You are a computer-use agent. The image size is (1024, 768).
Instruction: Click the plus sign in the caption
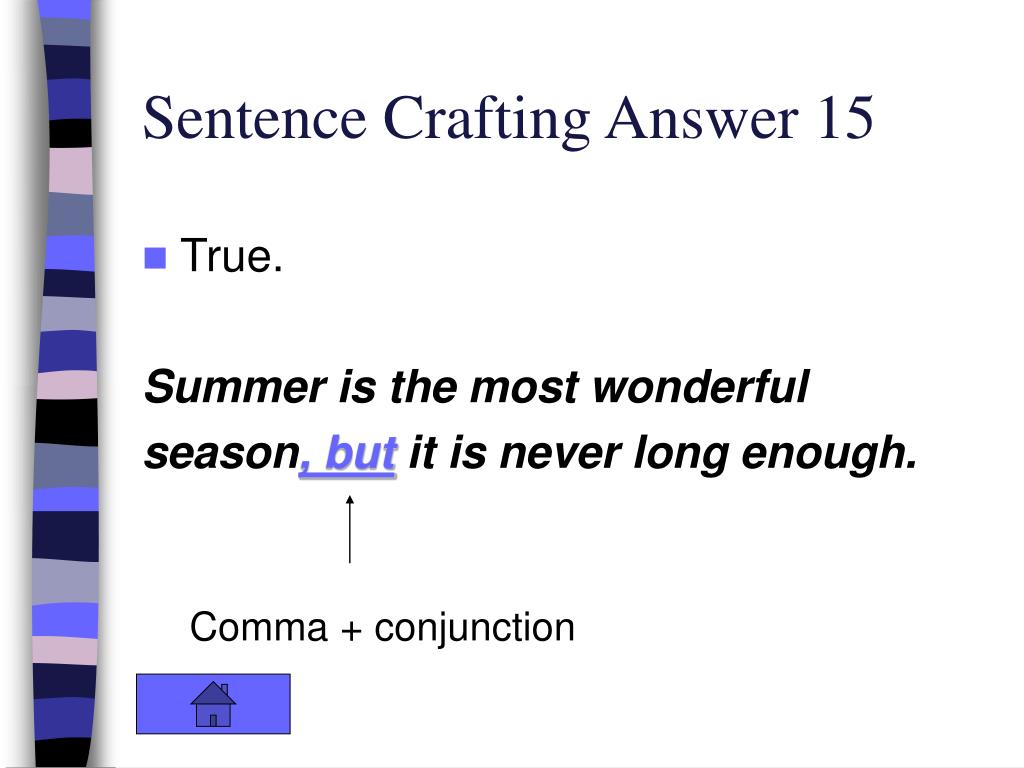(x=351, y=631)
